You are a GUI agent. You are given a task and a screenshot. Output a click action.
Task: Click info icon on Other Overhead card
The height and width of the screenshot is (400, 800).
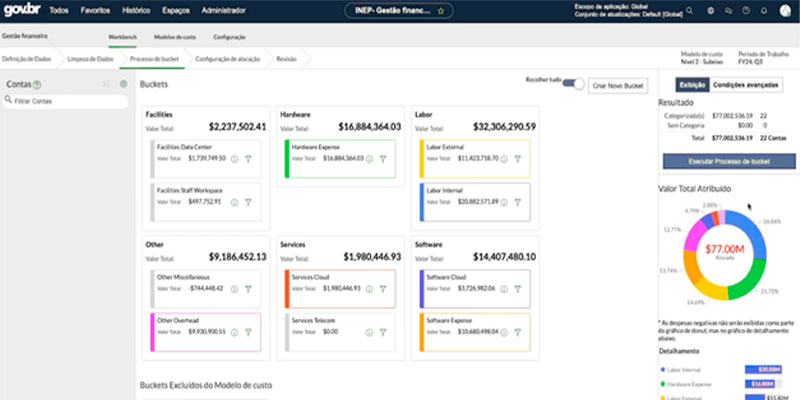click(235, 333)
